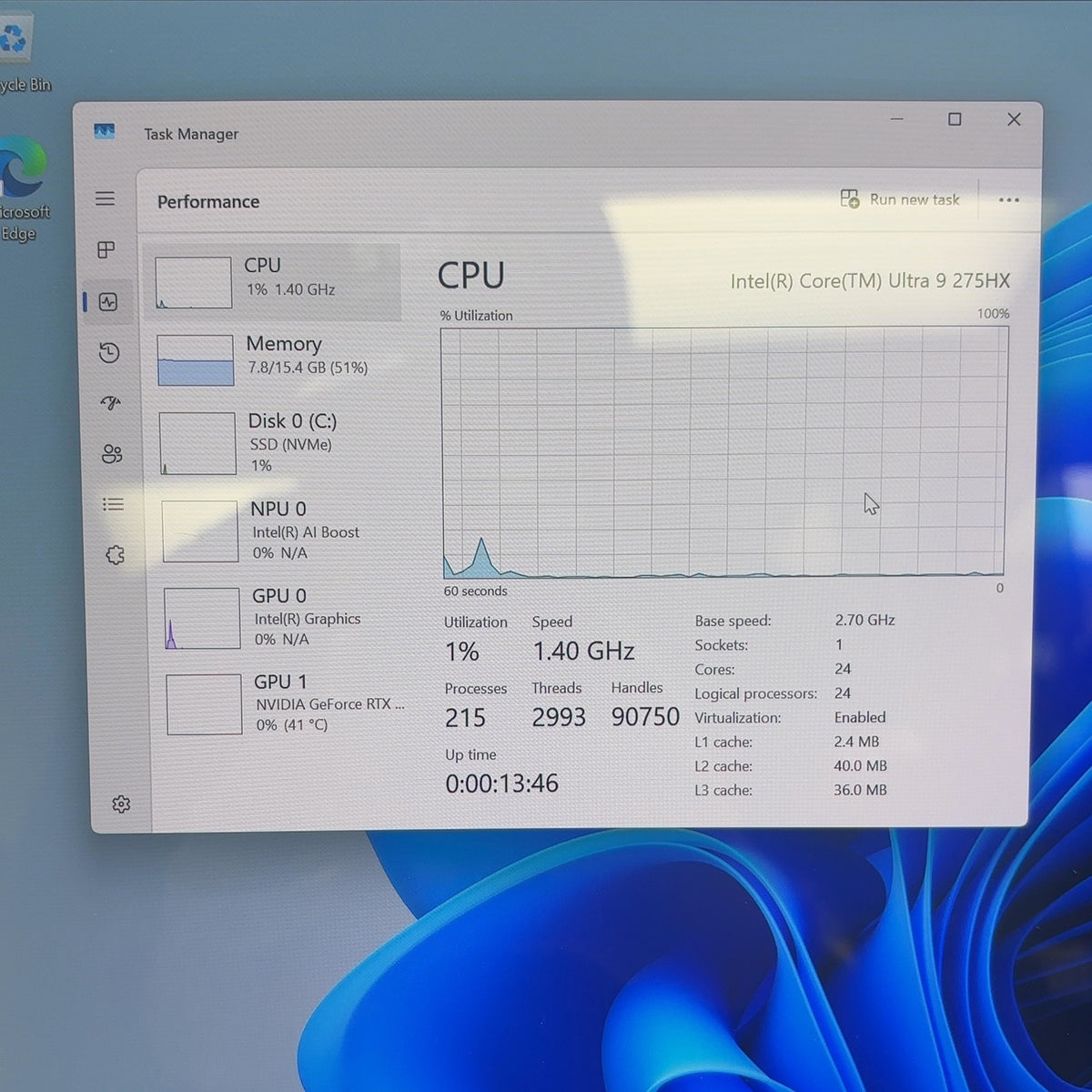Open the Details list icon

click(x=113, y=504)
